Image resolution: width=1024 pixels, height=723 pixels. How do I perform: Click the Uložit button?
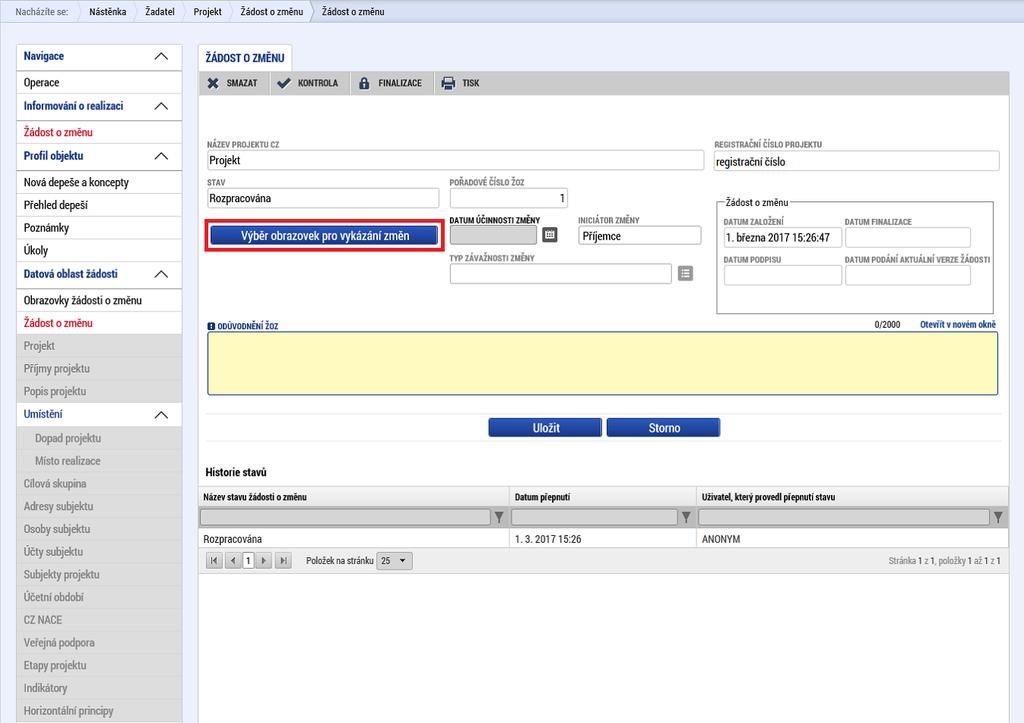545,428
